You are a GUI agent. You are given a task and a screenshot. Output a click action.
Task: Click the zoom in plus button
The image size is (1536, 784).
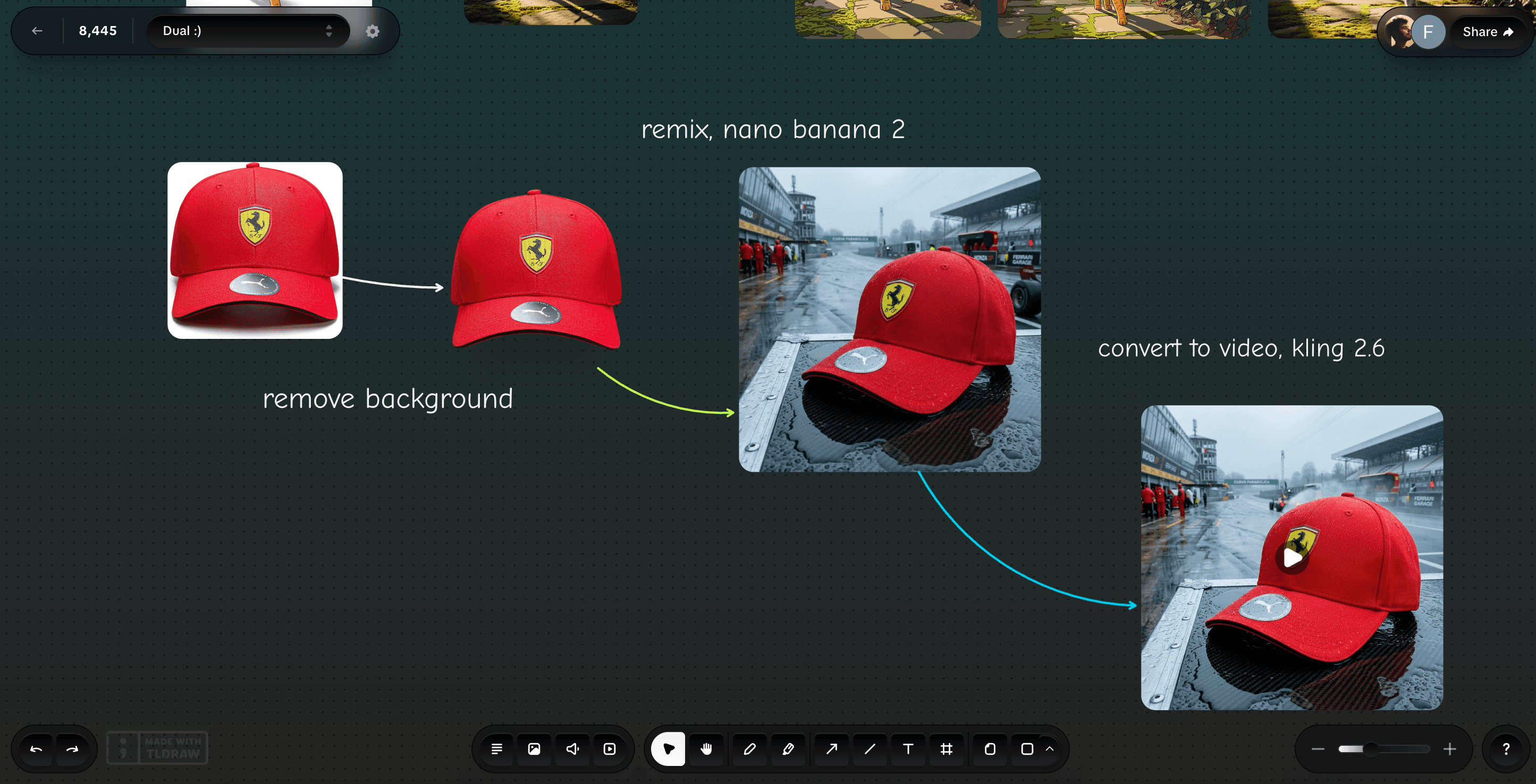coord(1450,749)
